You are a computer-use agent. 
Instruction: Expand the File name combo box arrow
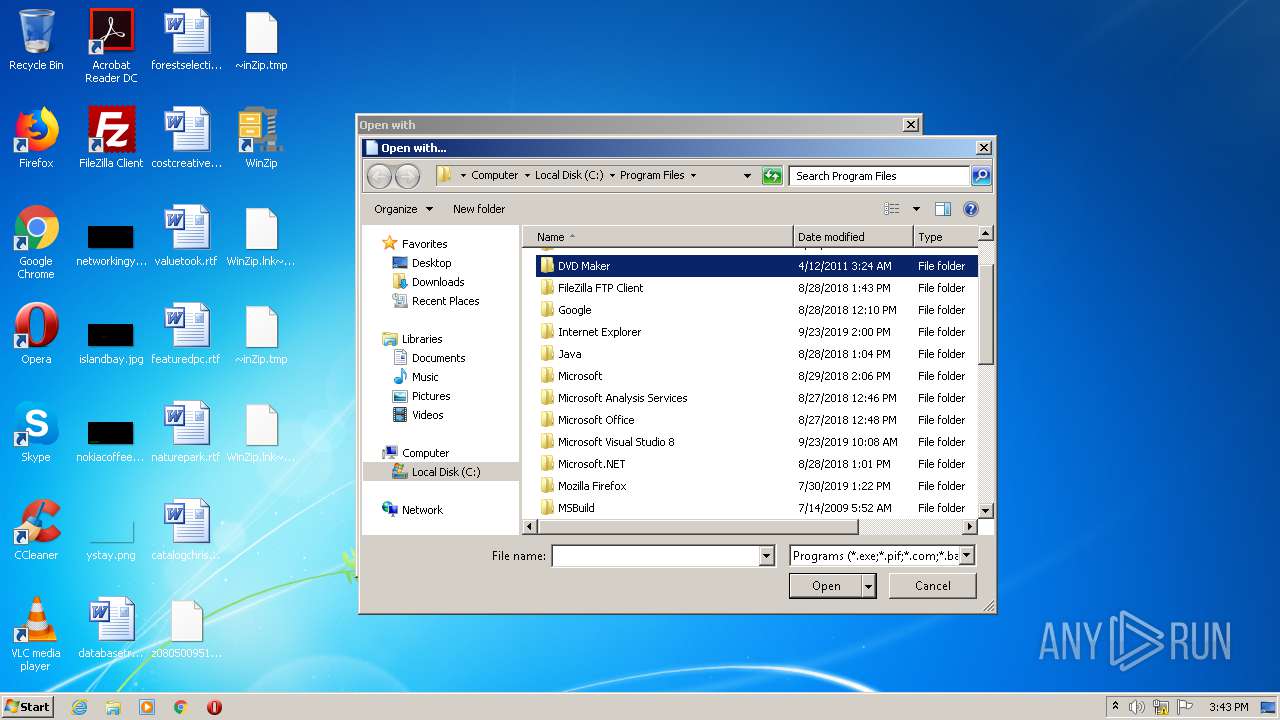click(x=767, y=556)
